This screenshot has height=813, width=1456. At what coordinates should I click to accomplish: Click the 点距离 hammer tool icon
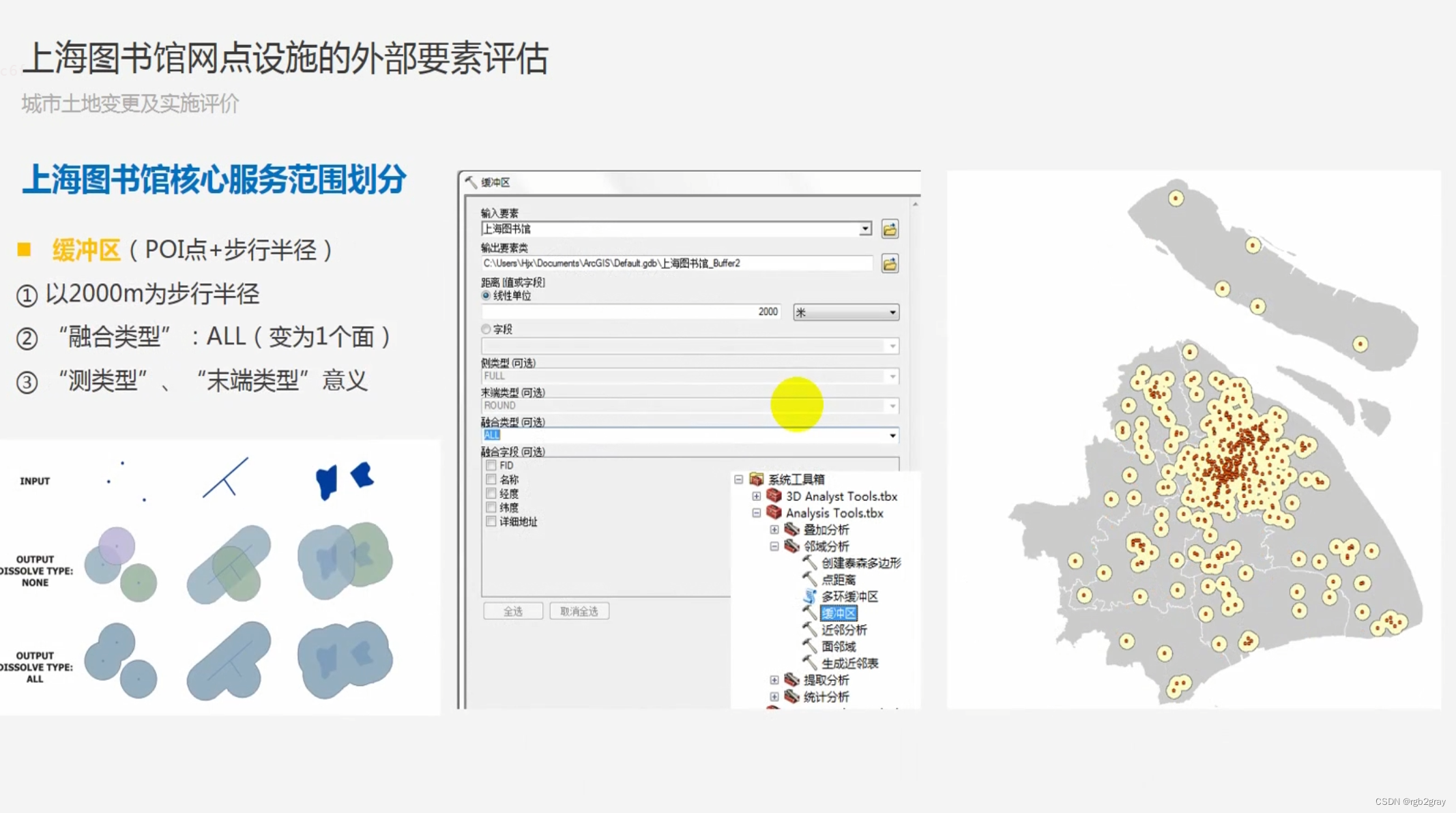click(x=809, y=580)
